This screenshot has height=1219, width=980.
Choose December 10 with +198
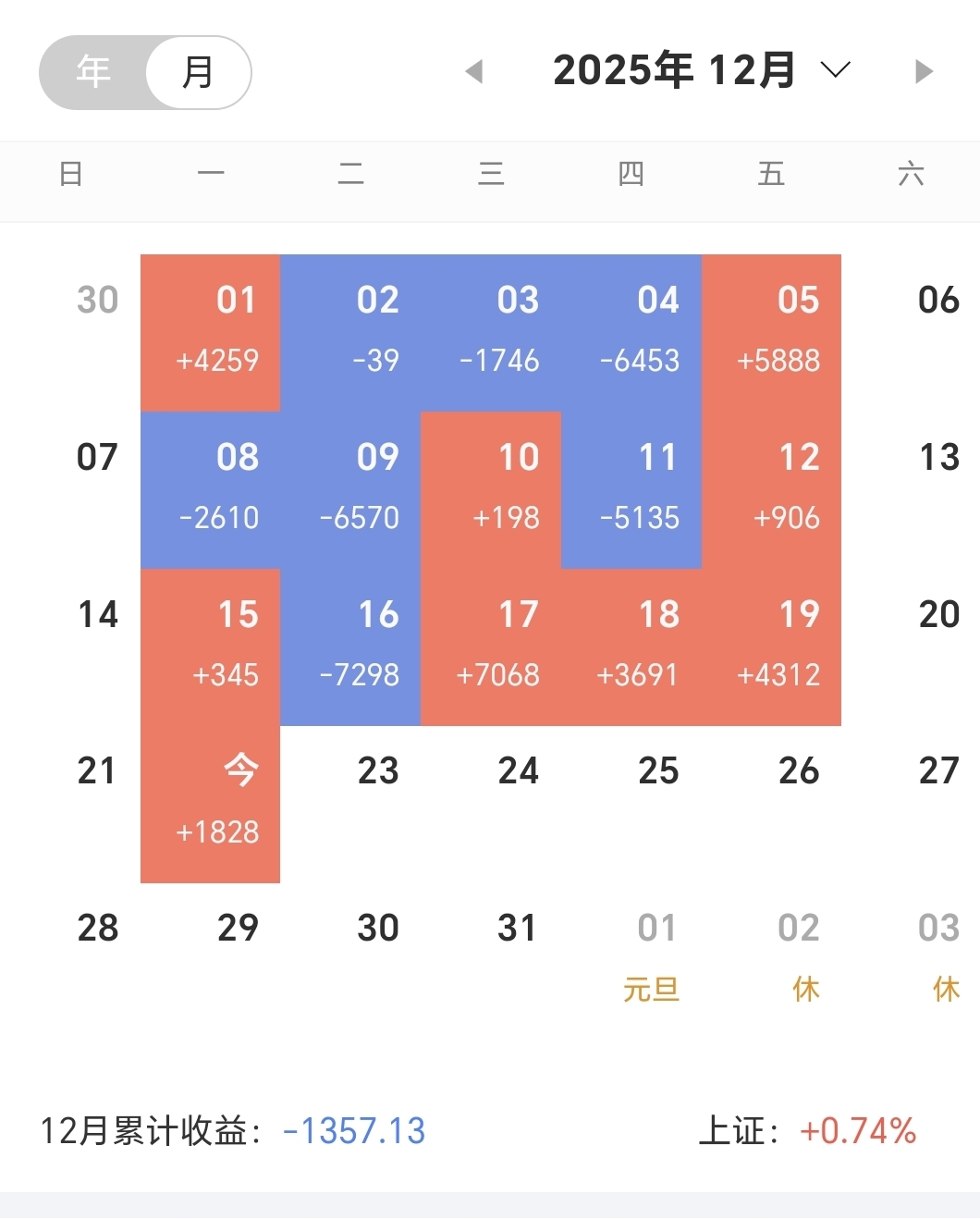491,489
